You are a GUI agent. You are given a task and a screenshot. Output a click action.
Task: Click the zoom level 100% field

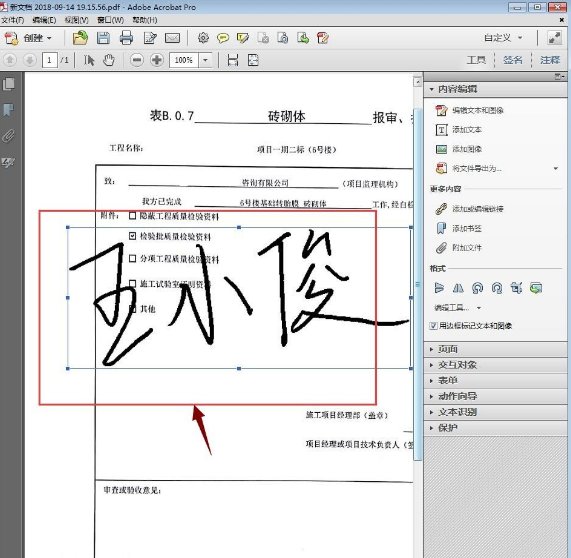click(184, 60)
